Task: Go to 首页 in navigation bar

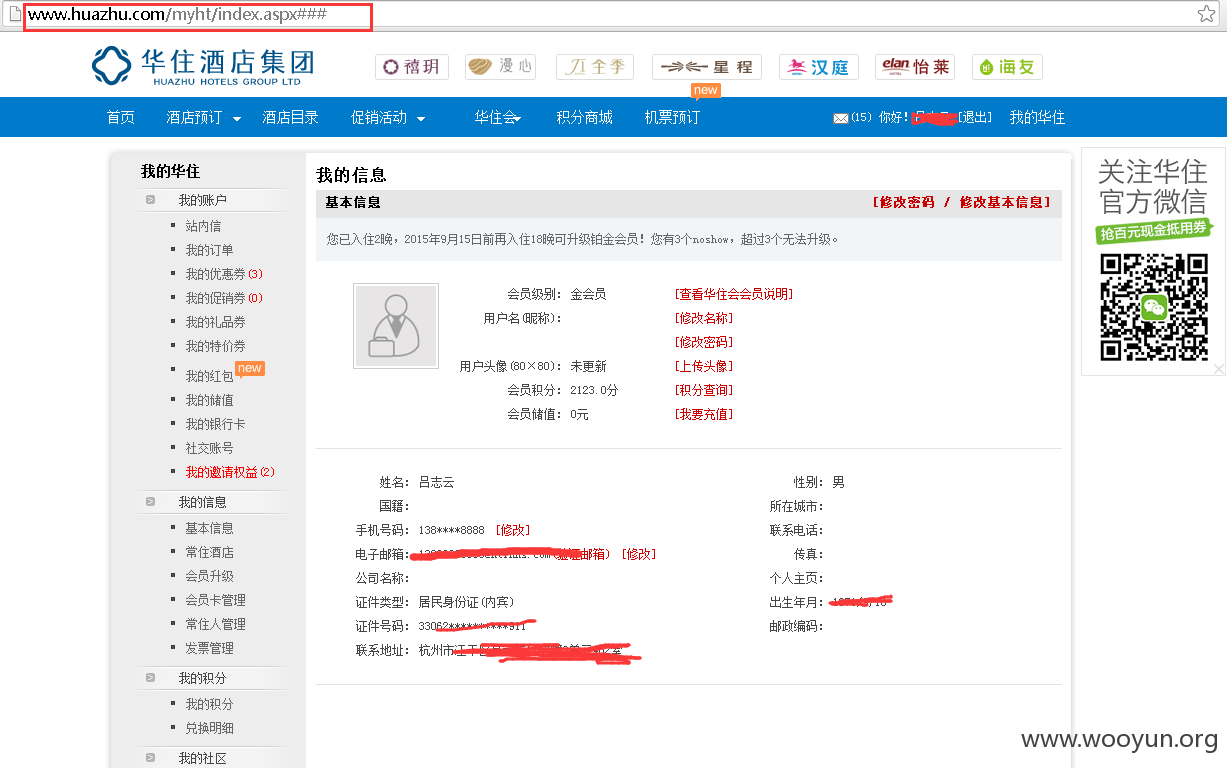Action: [x=121, y=118]
